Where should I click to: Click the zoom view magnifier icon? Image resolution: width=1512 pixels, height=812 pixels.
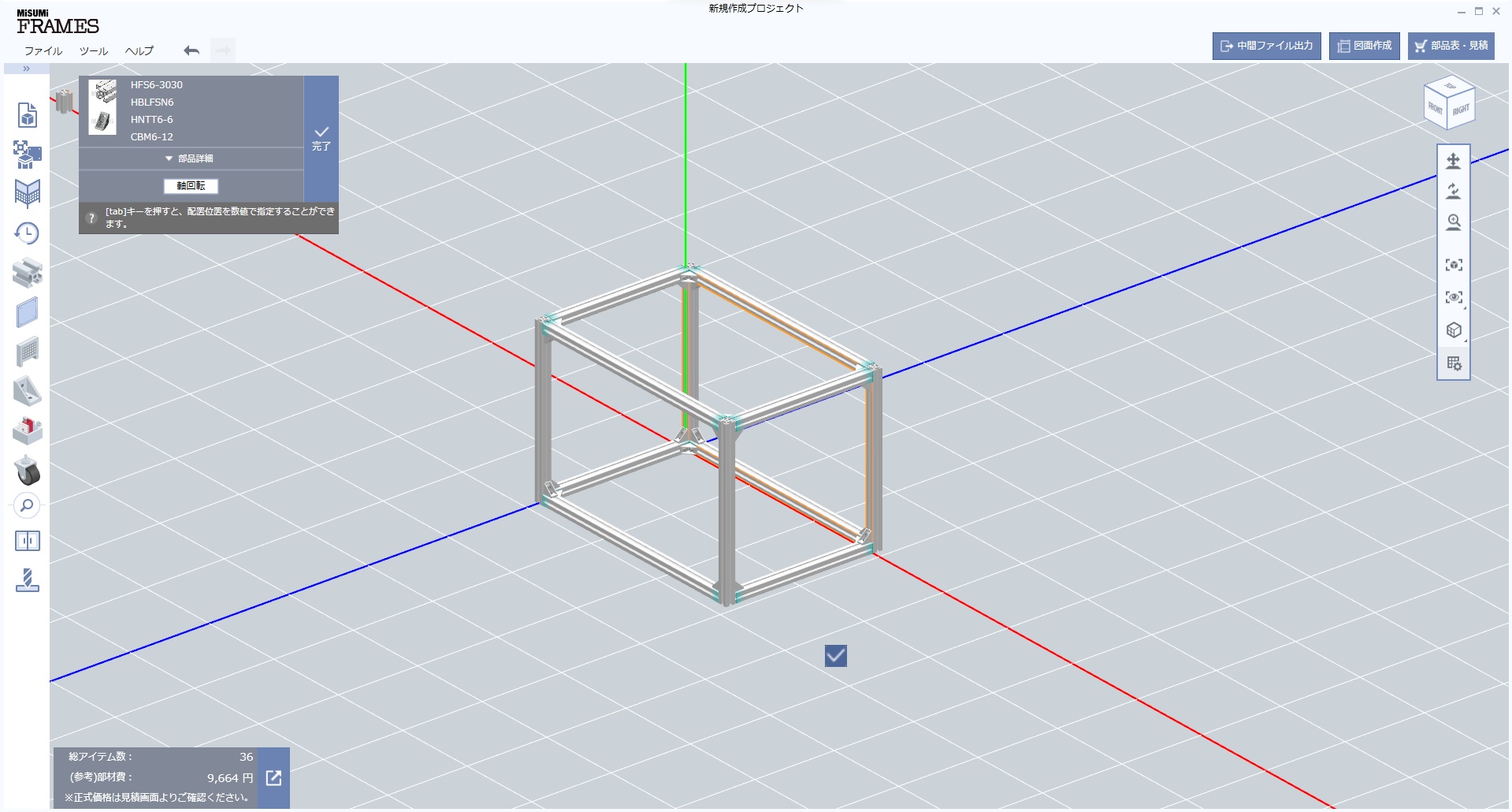tap(1453, 223)
